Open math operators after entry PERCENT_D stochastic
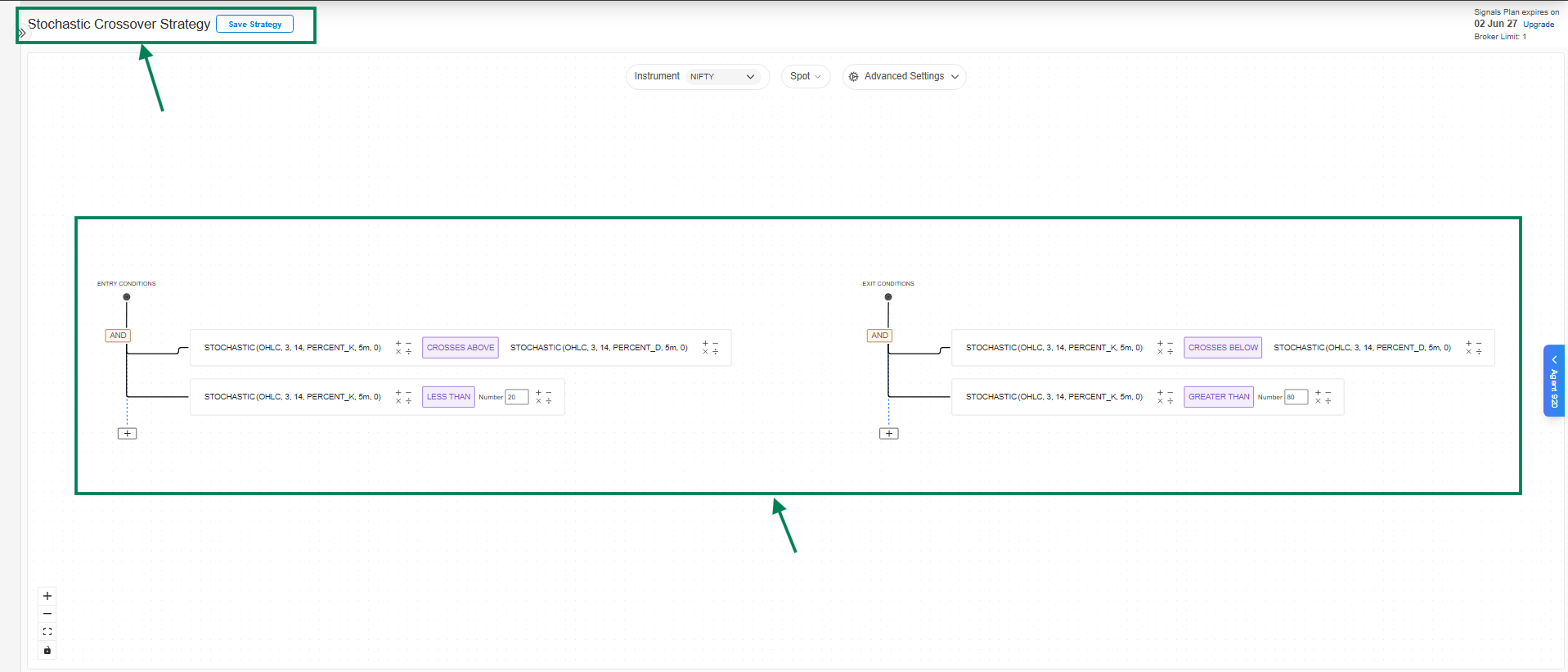 pos(710,348)
